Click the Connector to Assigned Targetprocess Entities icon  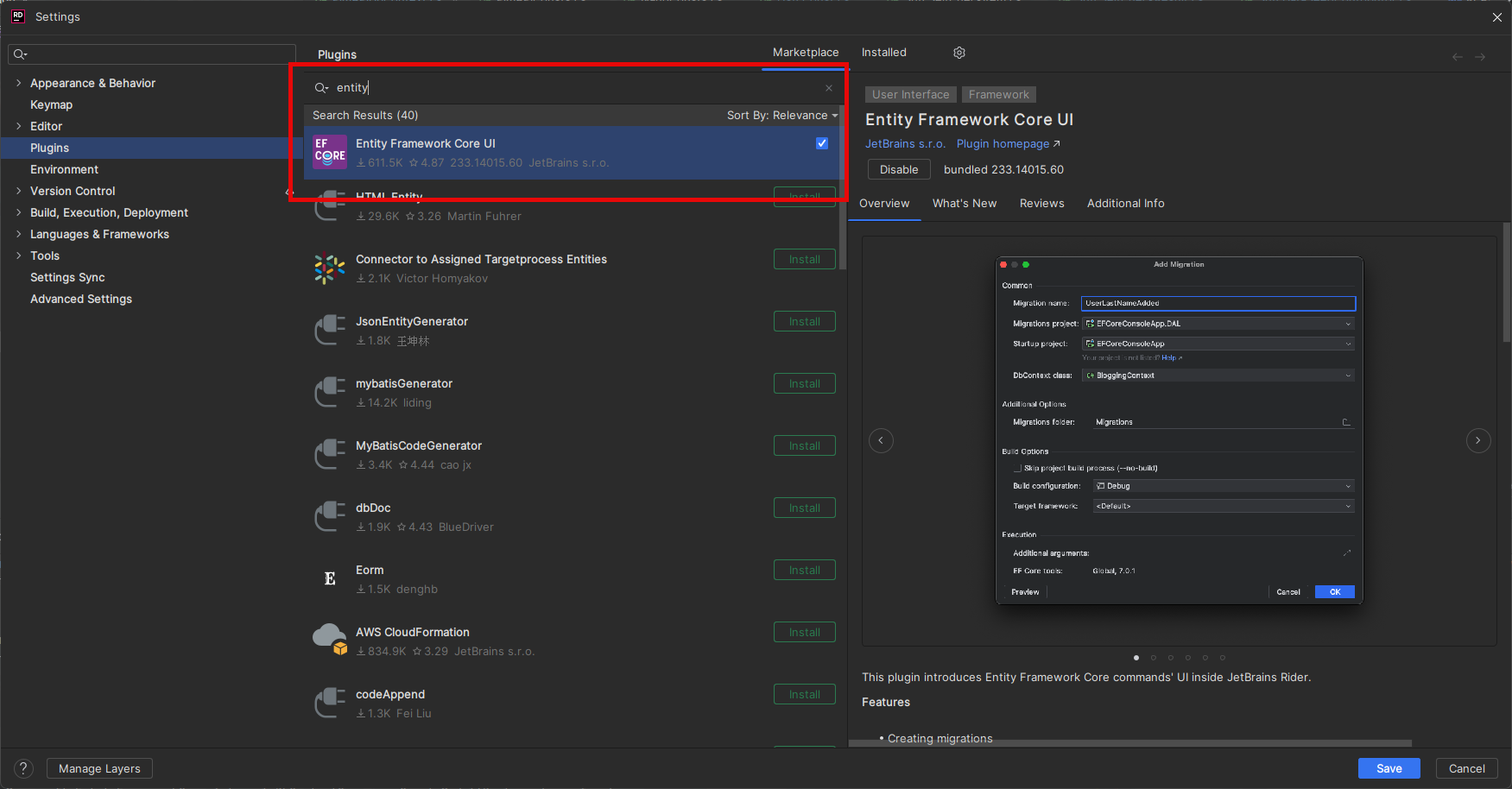(329, 268)
